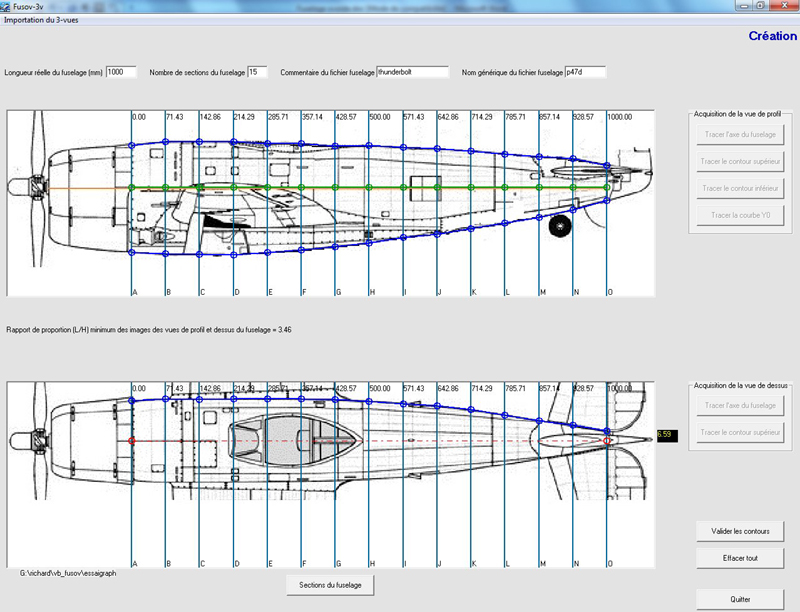
Task: Click station value "642.86" in the profile view
Action: click(448, 117)
